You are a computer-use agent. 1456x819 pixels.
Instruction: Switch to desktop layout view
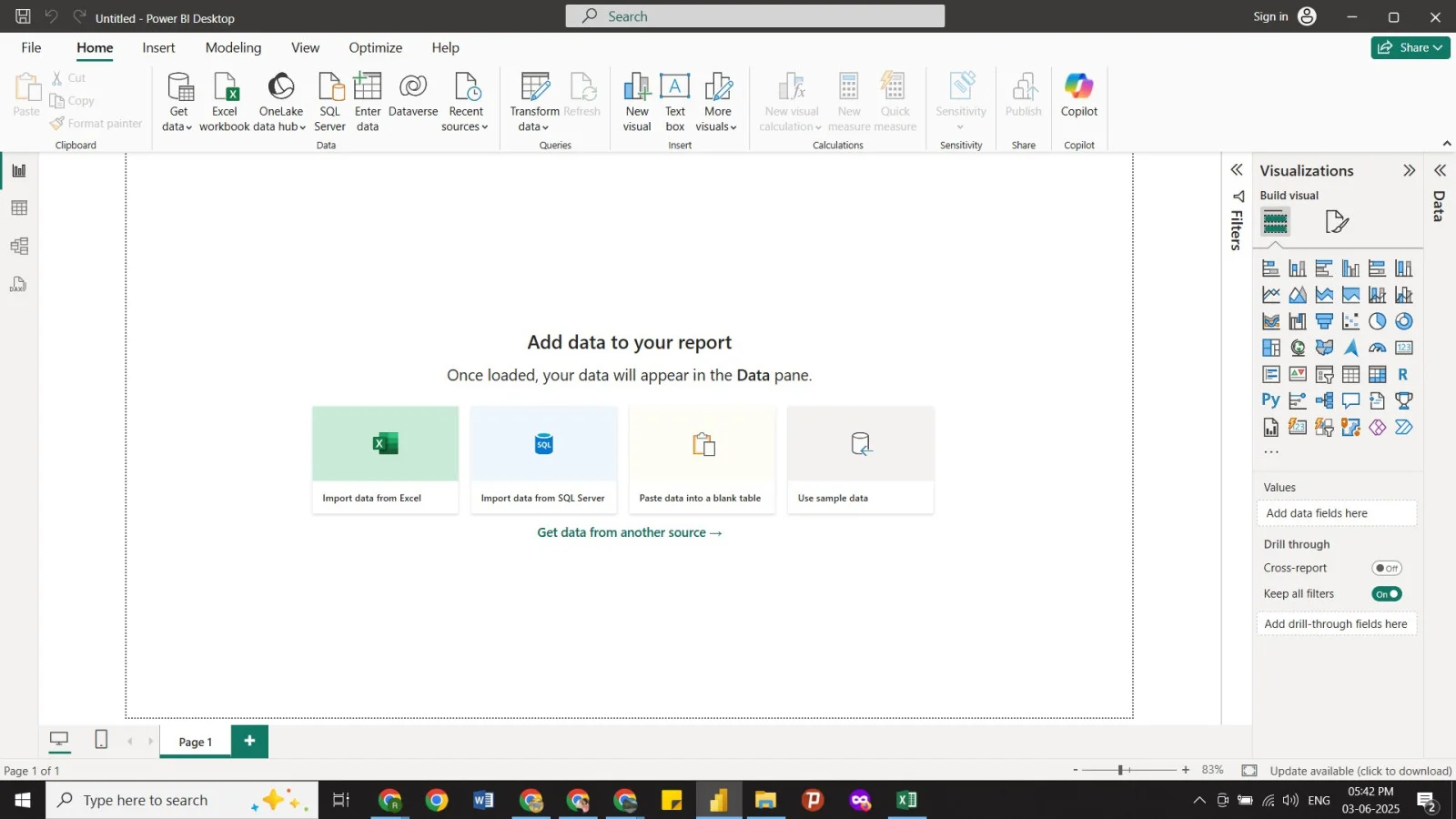[59, 740]
